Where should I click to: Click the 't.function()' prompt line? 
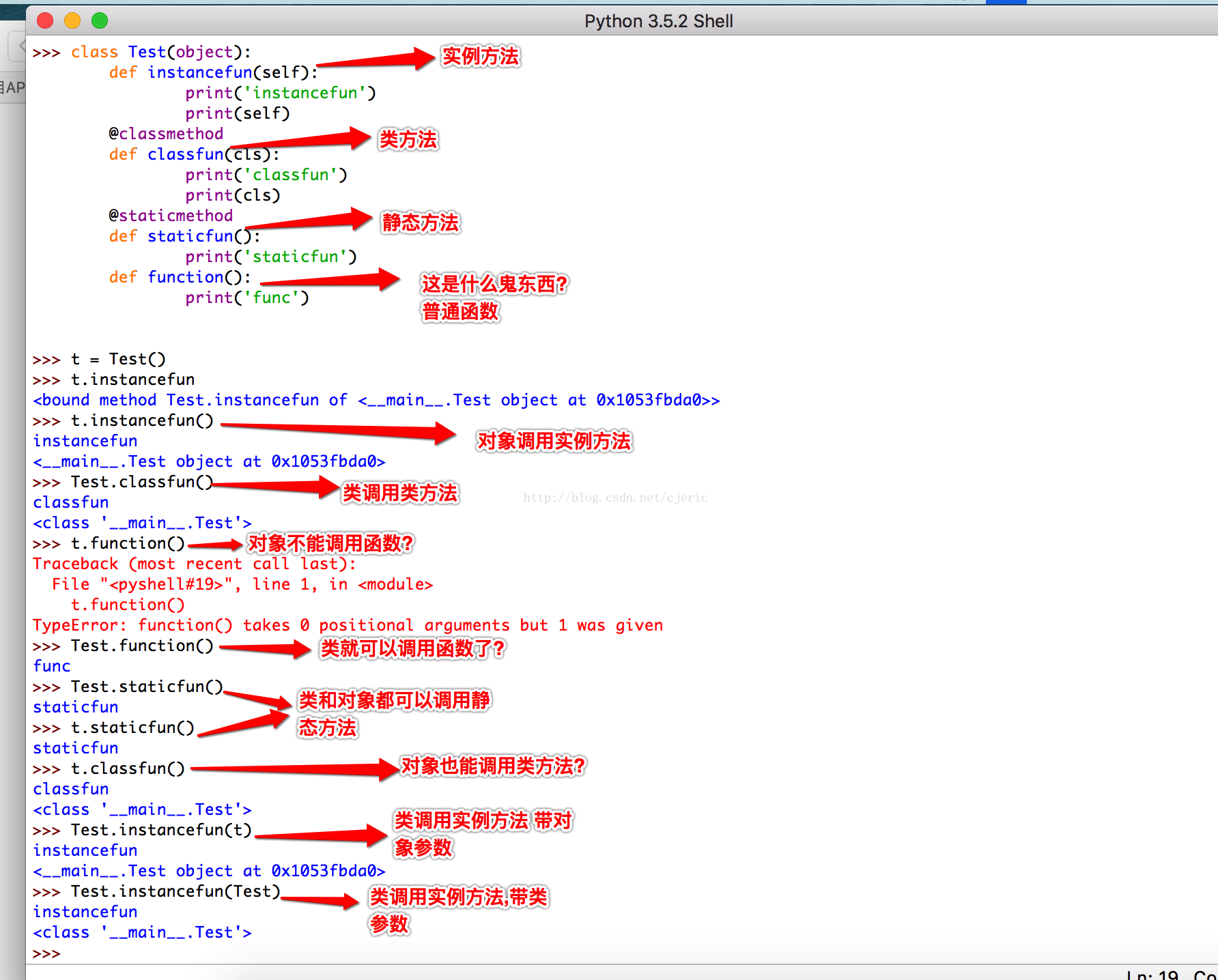point(128,543)
